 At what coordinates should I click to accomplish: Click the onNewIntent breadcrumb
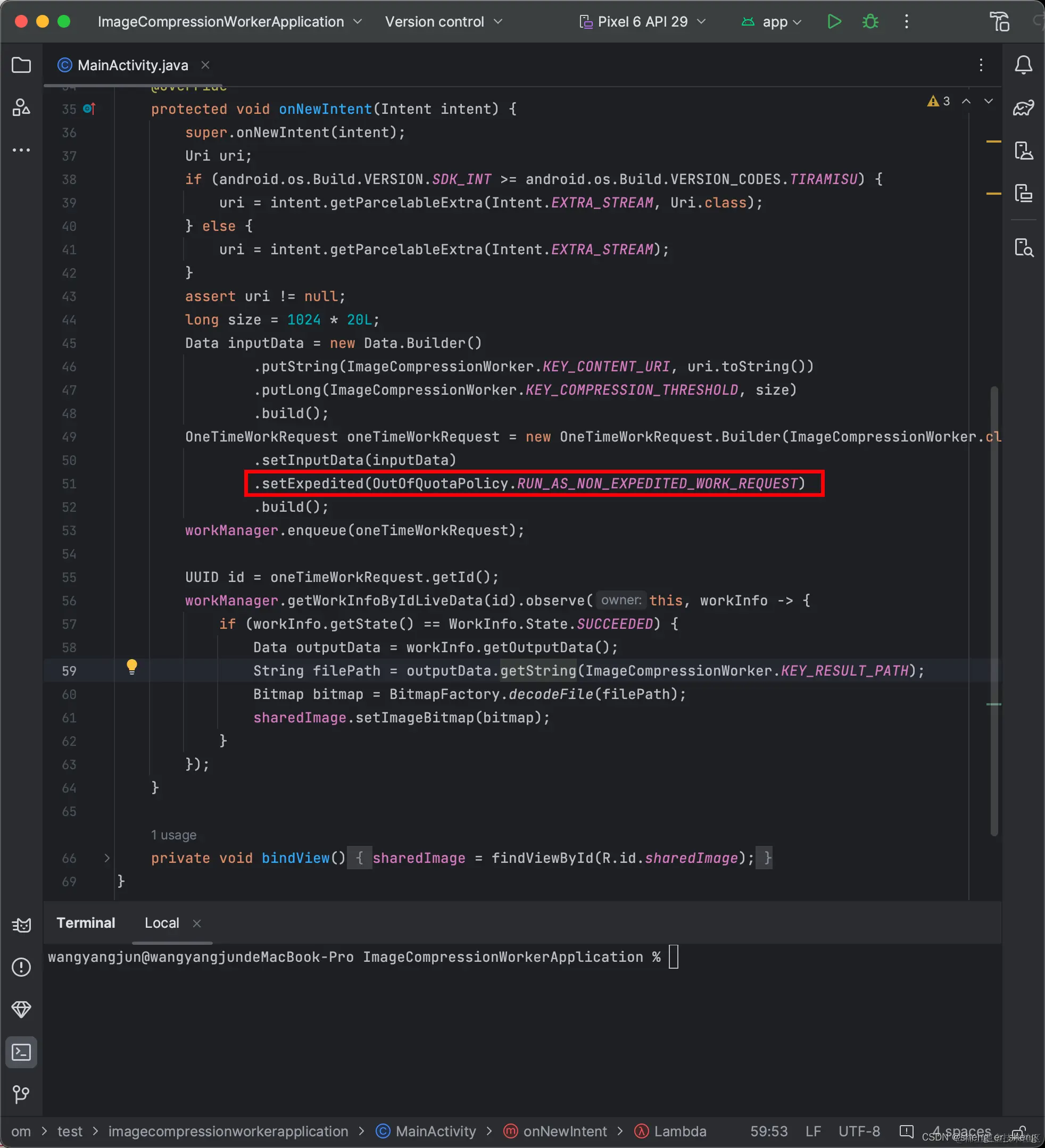(565, 1132)
